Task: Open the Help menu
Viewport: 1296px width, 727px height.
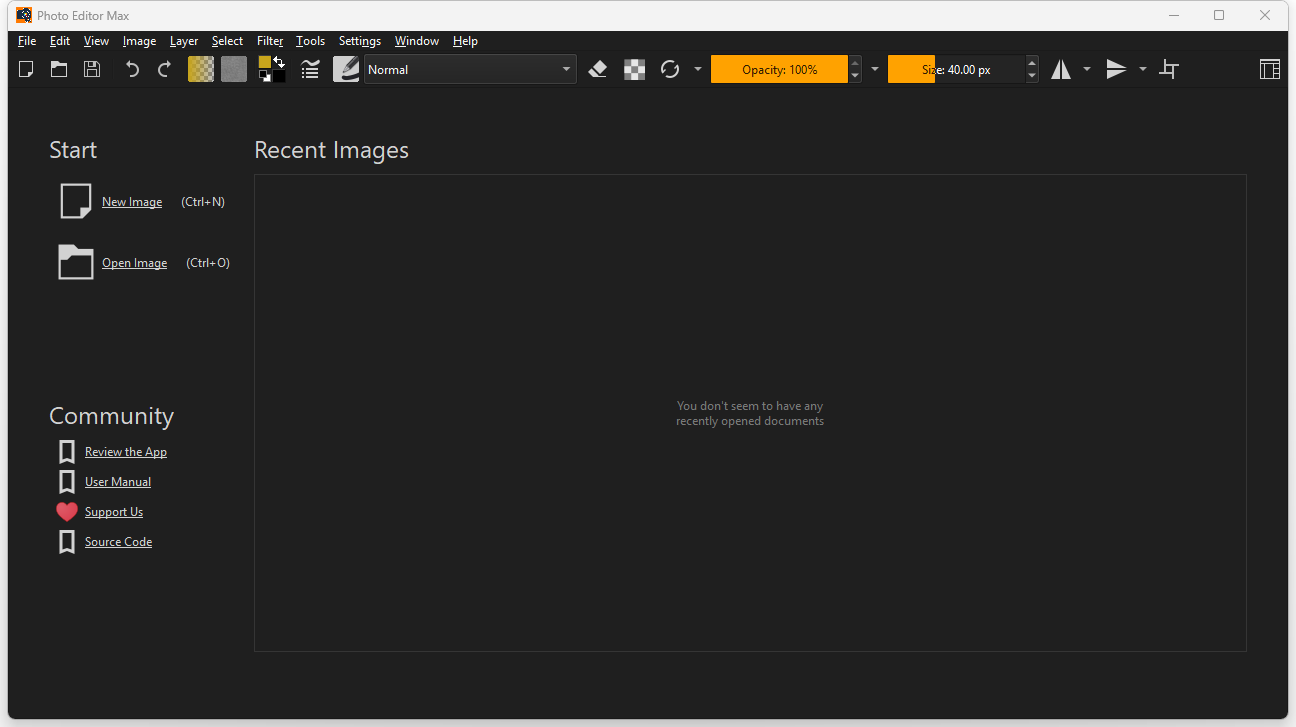Action: click(465, 41)
